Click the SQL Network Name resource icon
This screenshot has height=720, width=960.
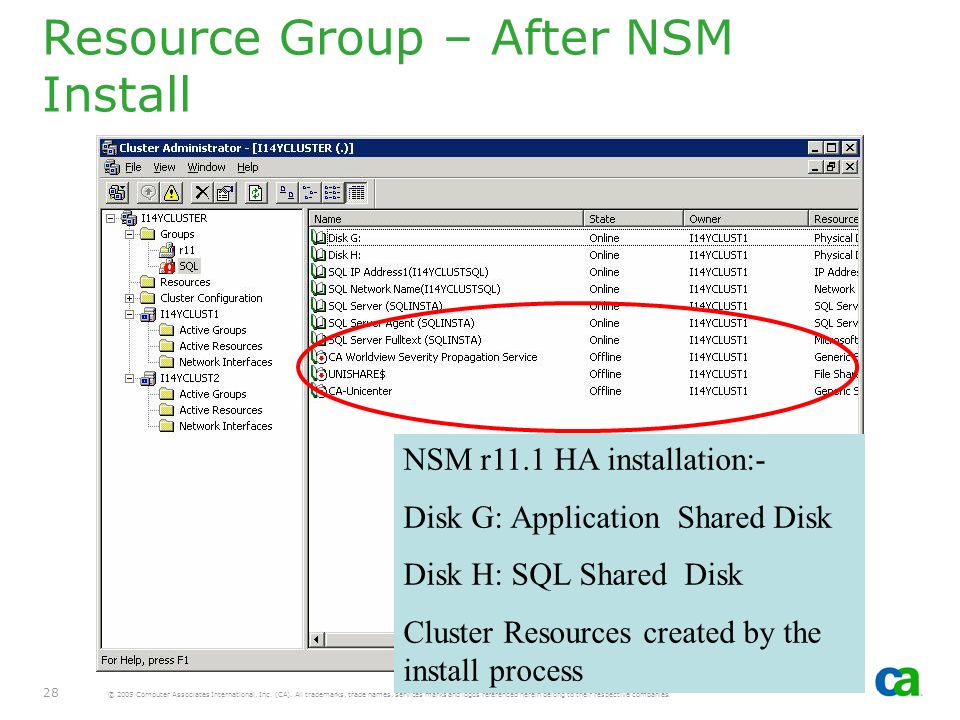tap(318, 289)
